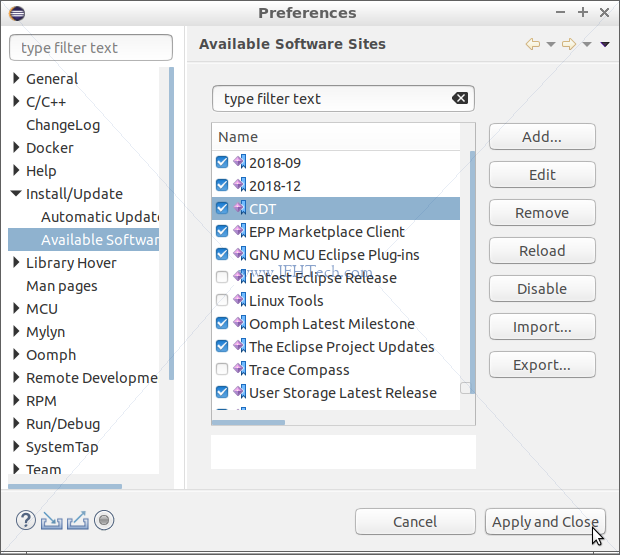
Task: Enable the Linux Tools site checkbox
Action: (x=222, y=300)
